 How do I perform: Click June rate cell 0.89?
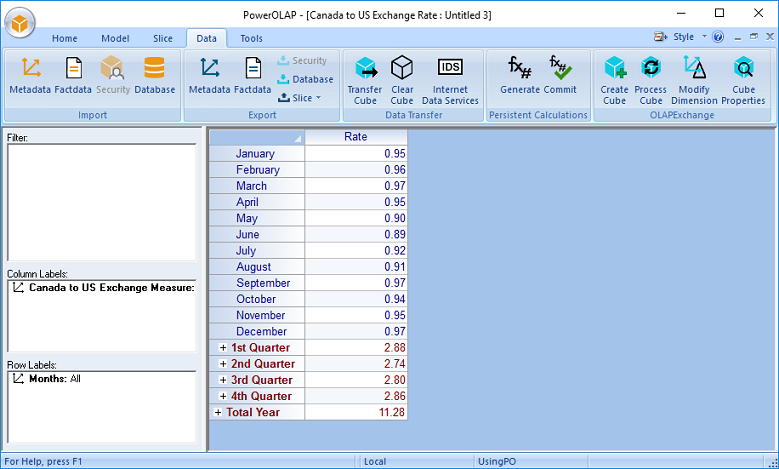click(x=356, y=234)
